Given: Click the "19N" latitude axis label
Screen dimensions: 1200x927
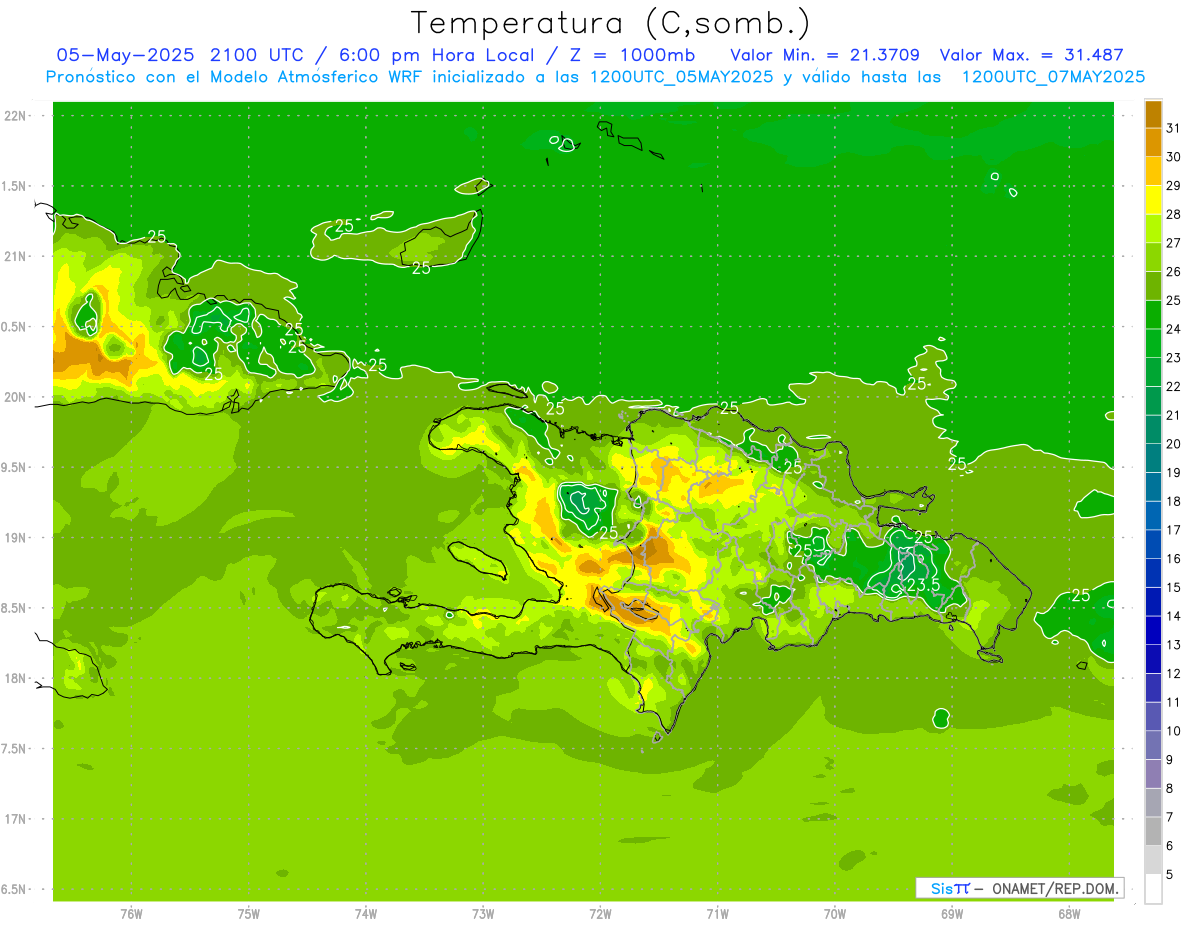Looking at the screenshot, I should point(15,538).
